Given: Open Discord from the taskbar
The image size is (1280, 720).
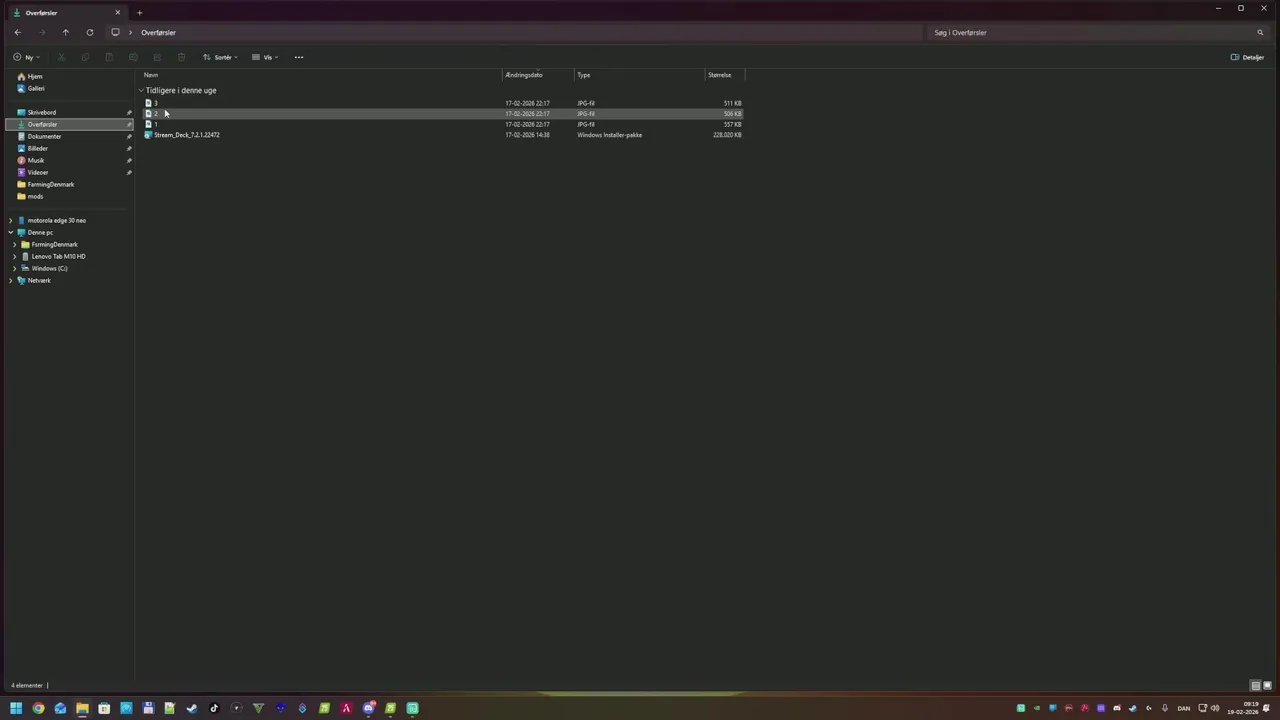Looking at the screenshot, I should click(x=368, y=708).
